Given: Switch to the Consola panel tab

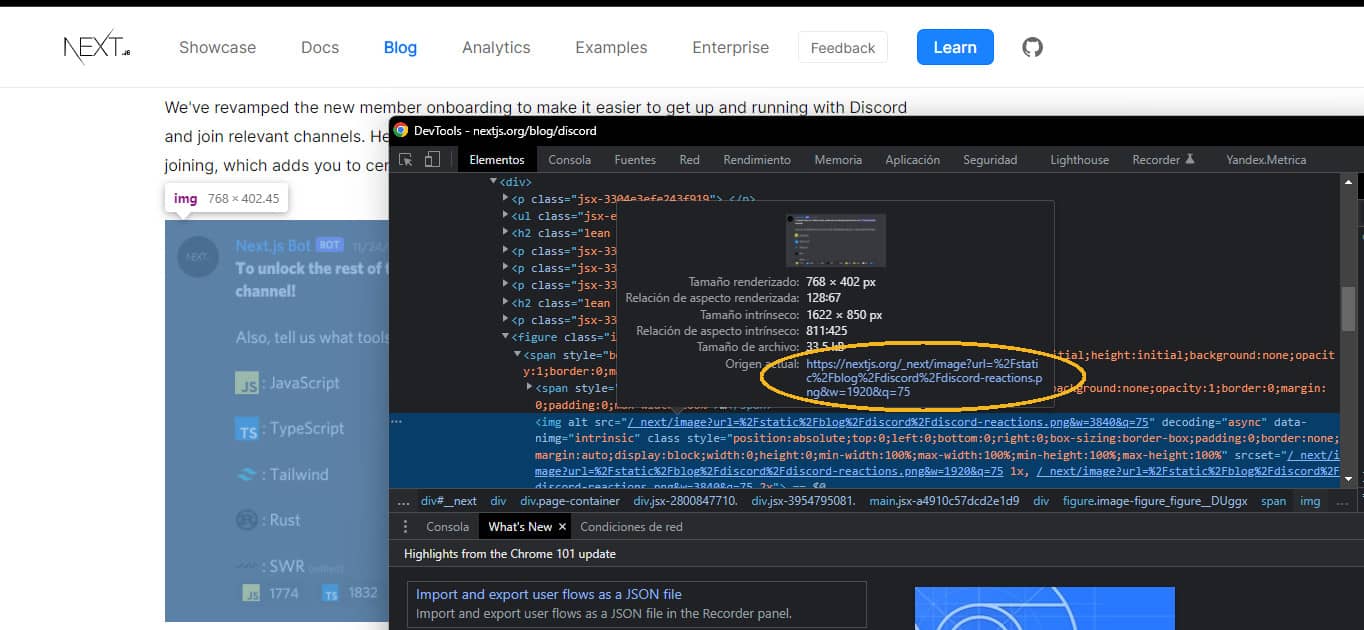Looking at the screenshot, I should (569, 159).
